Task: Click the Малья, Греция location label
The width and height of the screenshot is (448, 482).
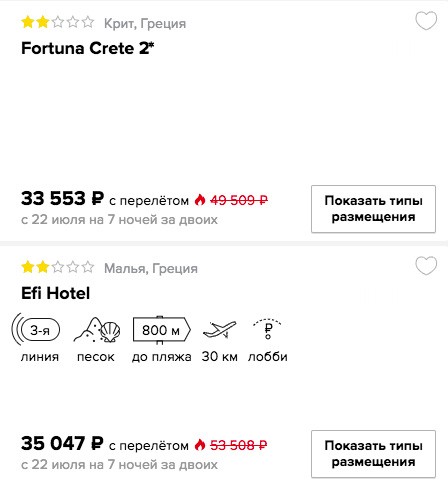Action: [151, 268]
